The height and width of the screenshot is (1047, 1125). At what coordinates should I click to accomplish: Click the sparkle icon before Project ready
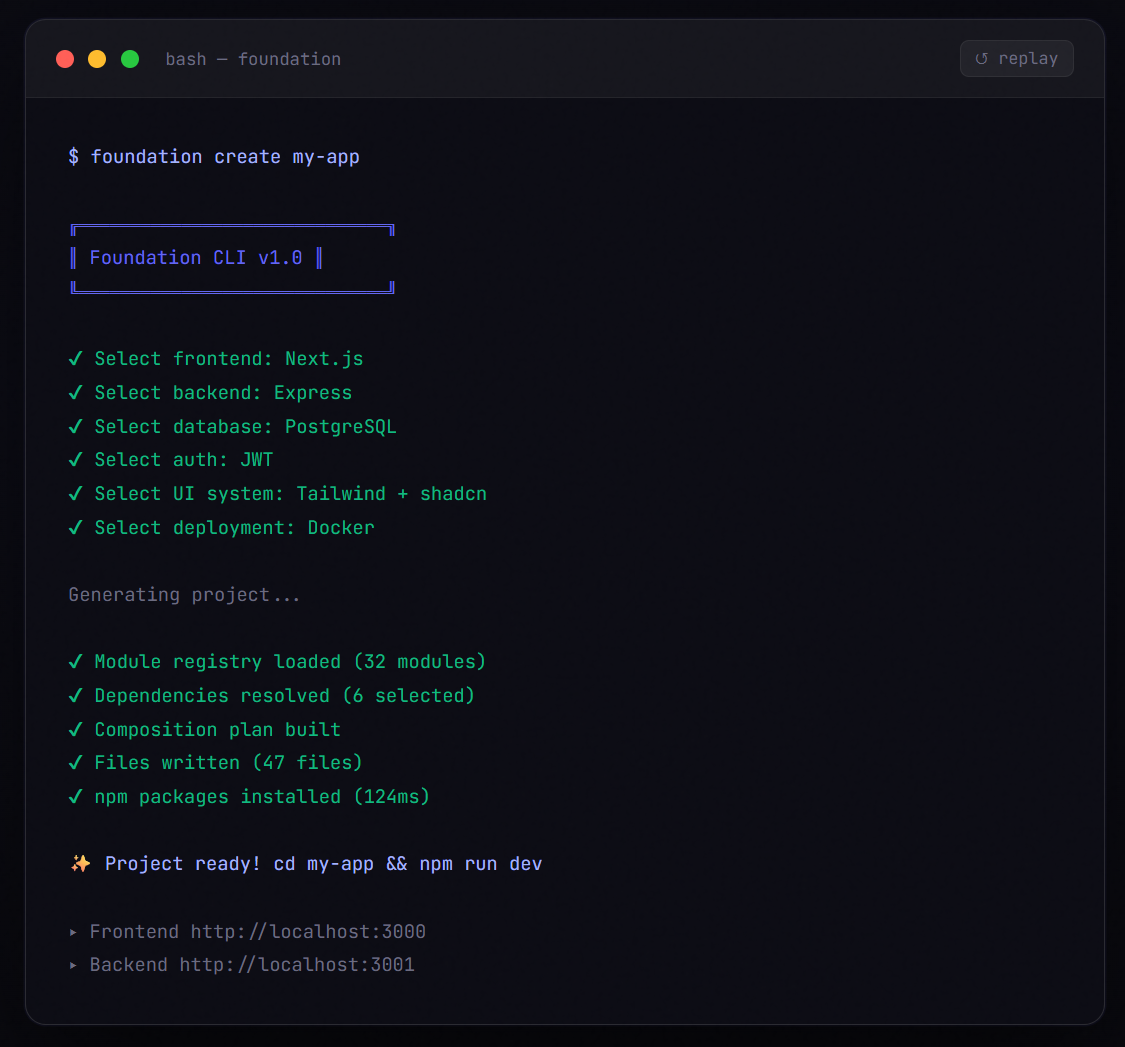point(78,862)
